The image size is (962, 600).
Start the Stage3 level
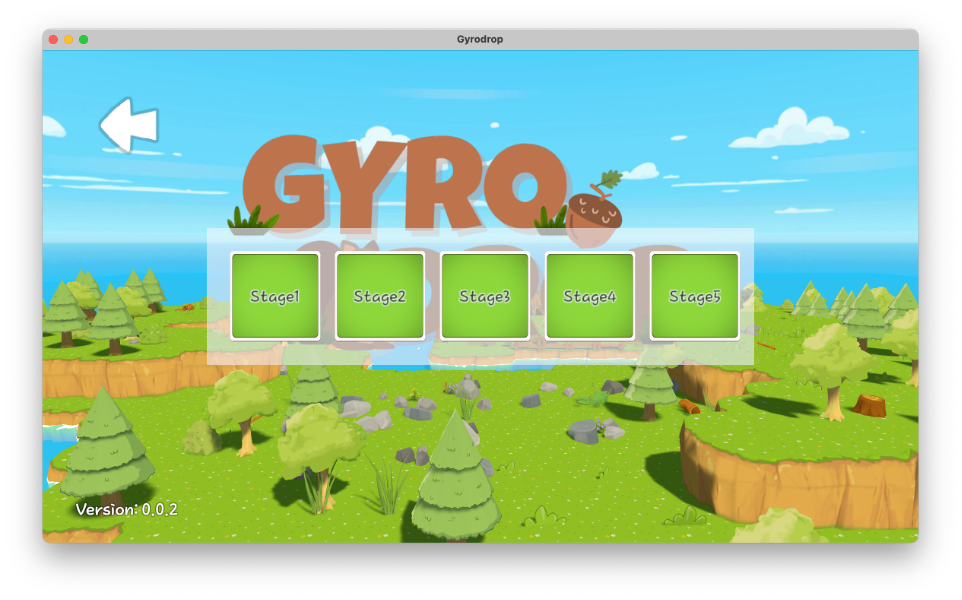pyautogui.click(x=485, y=296)
